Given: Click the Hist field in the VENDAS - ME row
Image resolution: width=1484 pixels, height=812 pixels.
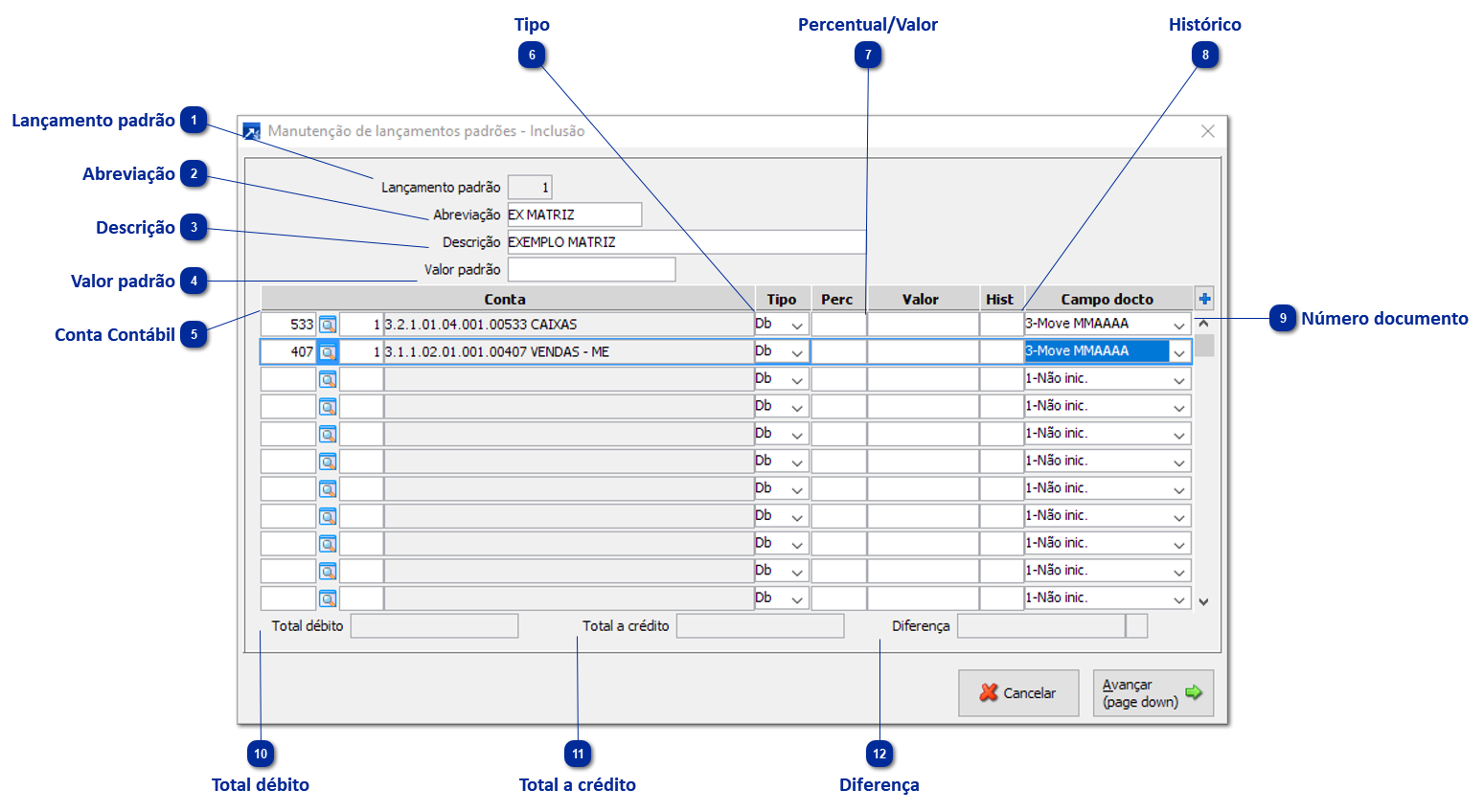Looking at the screenshot, I should 1002,352.
